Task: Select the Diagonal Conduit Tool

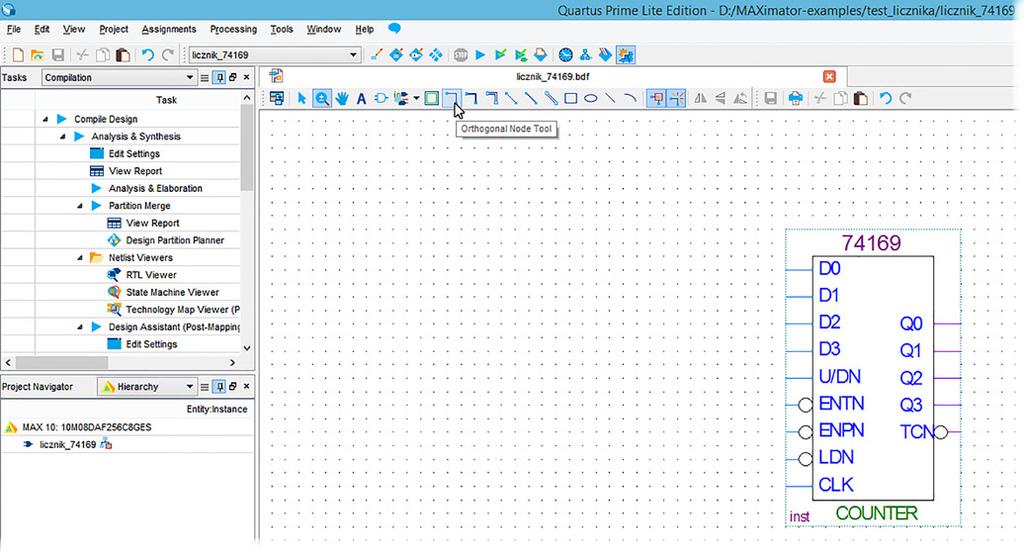Action: [551, 99]
